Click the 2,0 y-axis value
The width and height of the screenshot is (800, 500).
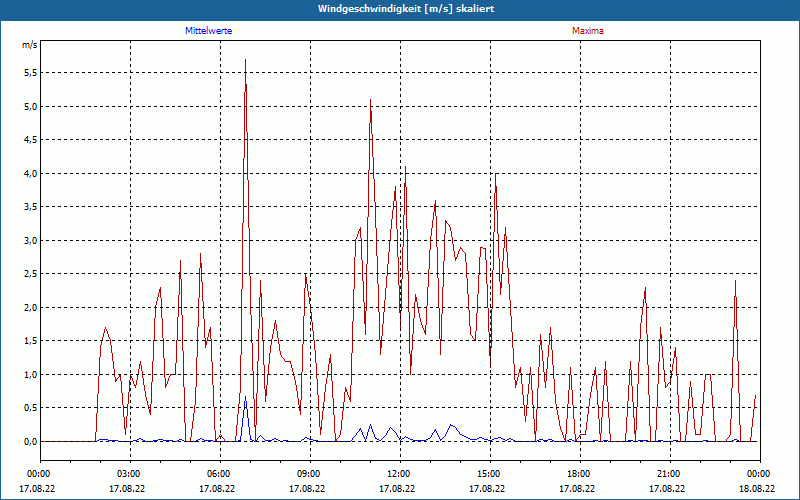coord(31,308)
